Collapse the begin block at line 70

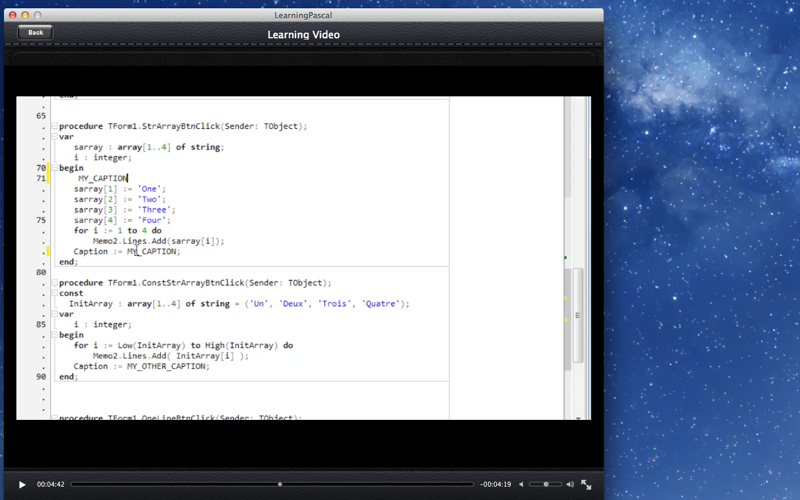coord(54,168)
